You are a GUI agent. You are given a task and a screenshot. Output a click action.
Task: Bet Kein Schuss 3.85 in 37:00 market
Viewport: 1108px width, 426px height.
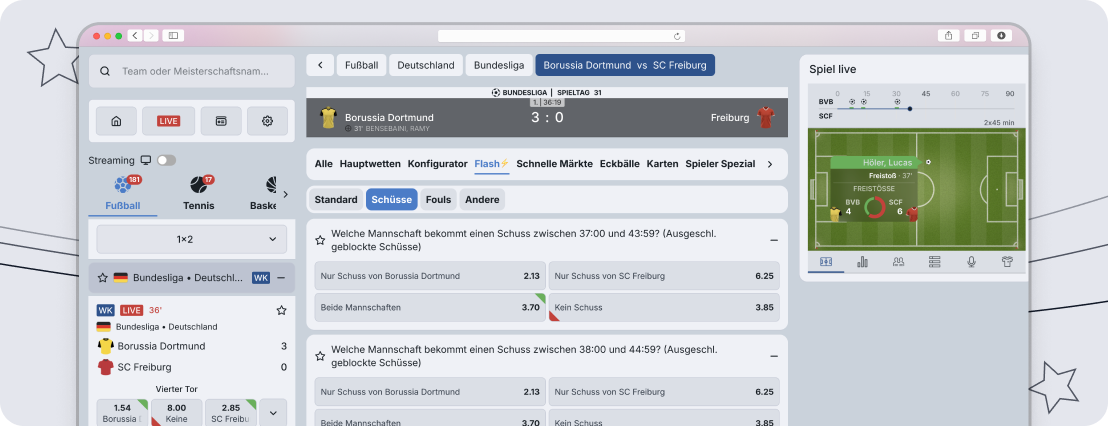click(x=664, y=307)
